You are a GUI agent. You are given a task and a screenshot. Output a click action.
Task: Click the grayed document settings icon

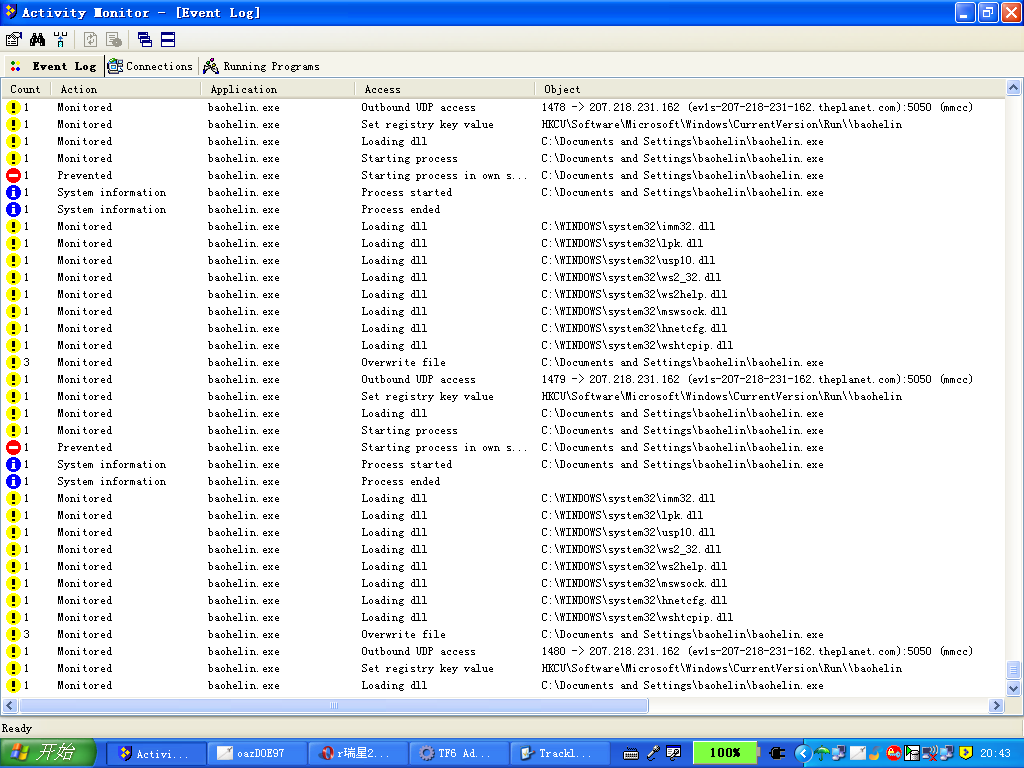point(114,40)
